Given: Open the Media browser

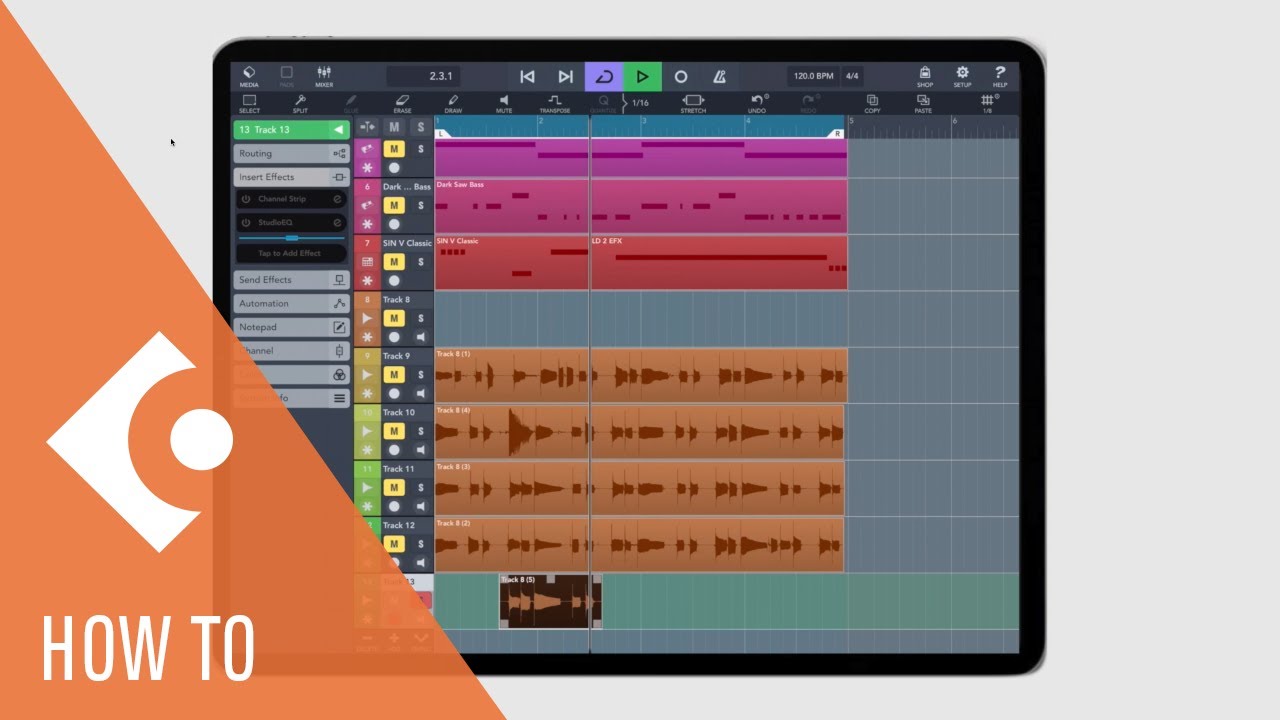Looking at the screenshot, I should (249, 77).
